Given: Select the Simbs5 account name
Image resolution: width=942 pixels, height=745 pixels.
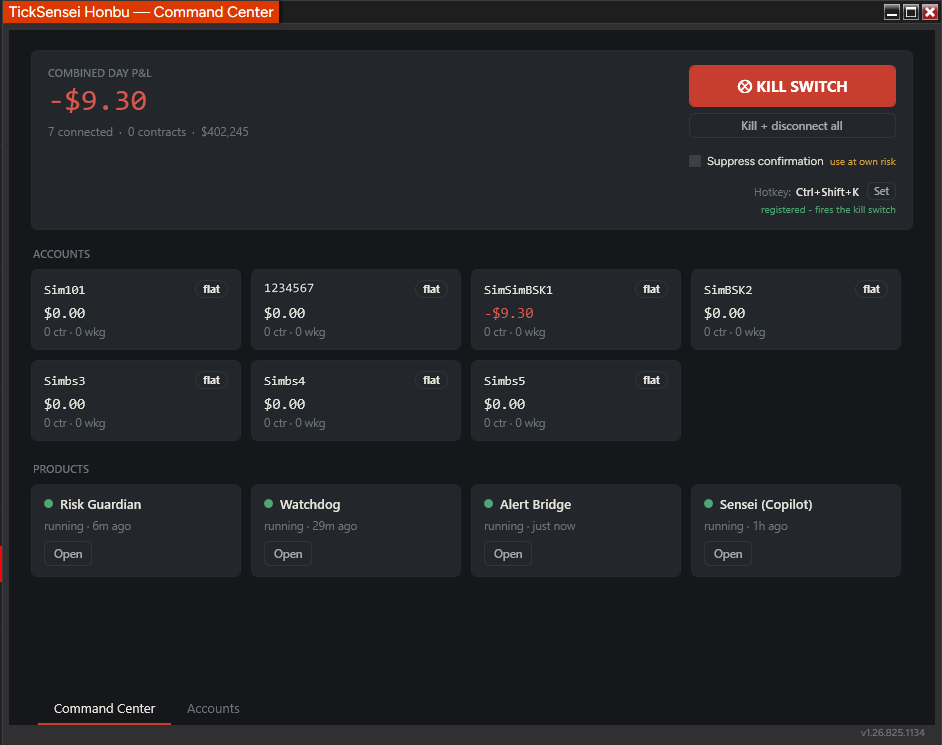Looking at the screenshot, I should [504, 380].
